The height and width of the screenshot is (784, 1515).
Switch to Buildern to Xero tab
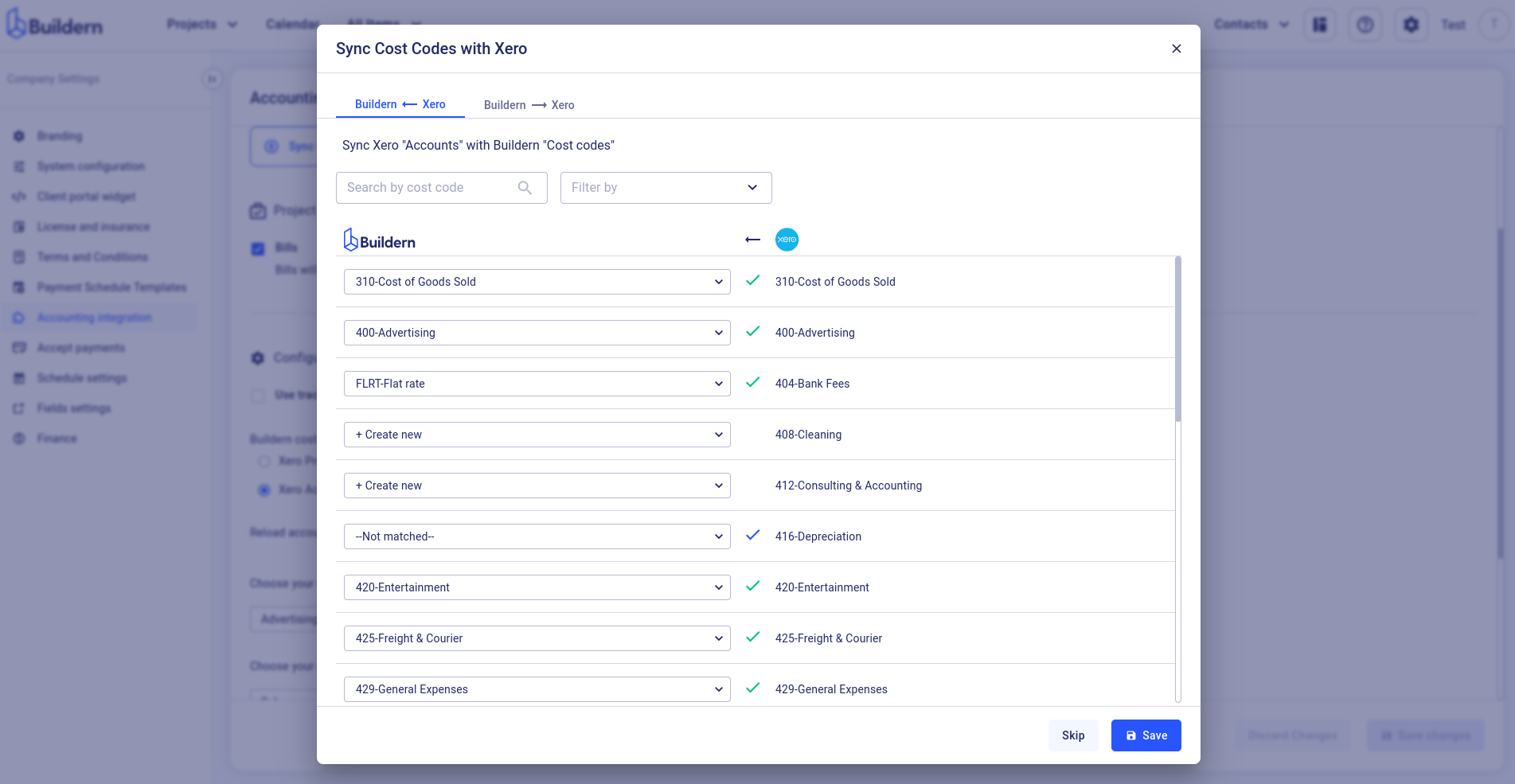coord(529,105)
